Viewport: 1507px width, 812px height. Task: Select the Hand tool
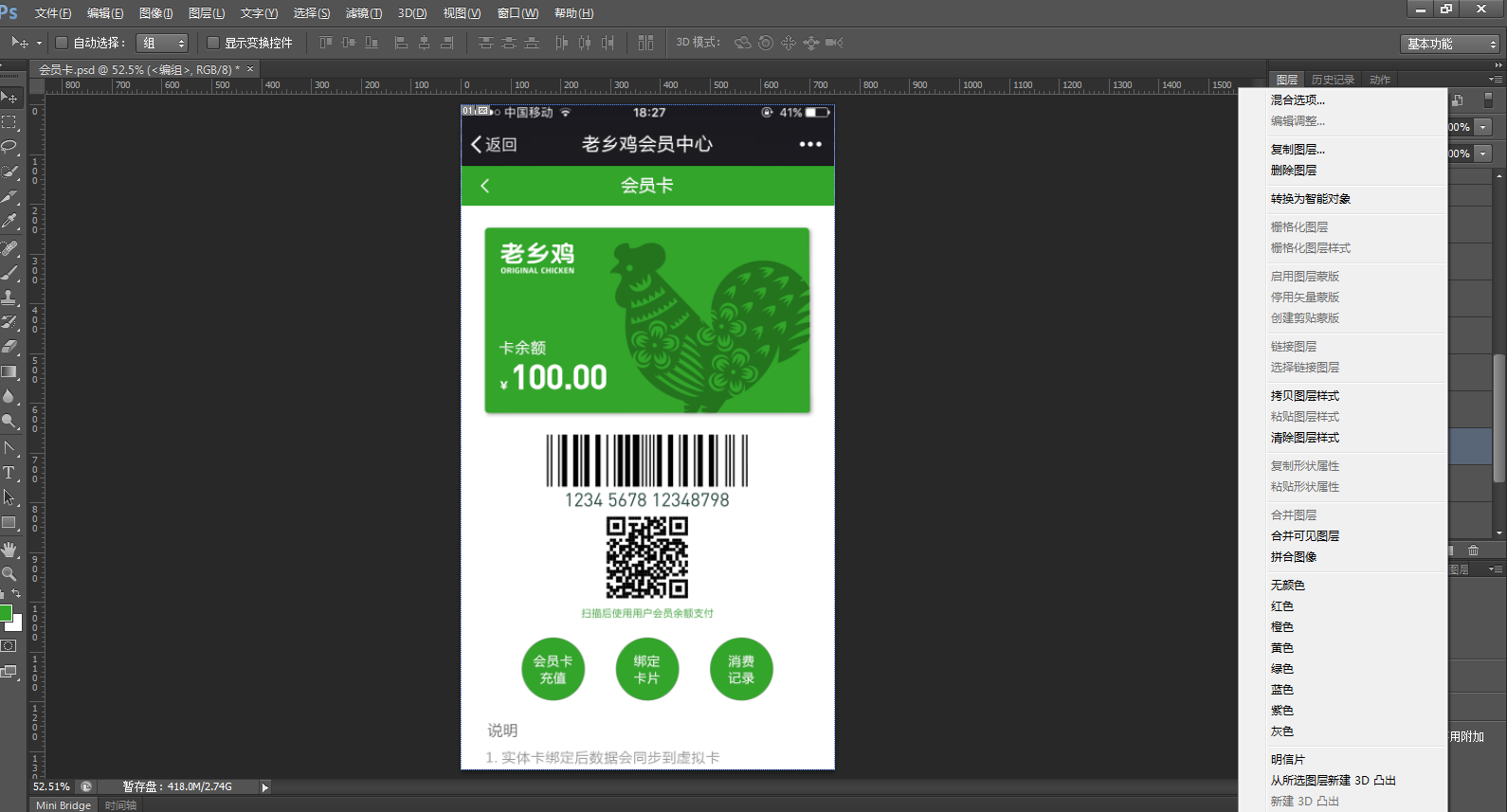(9, 550)
